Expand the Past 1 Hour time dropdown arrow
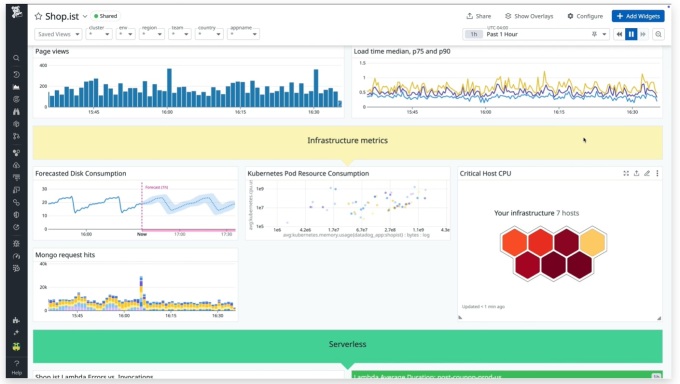680x384 pixels. [x=604, y=34]
